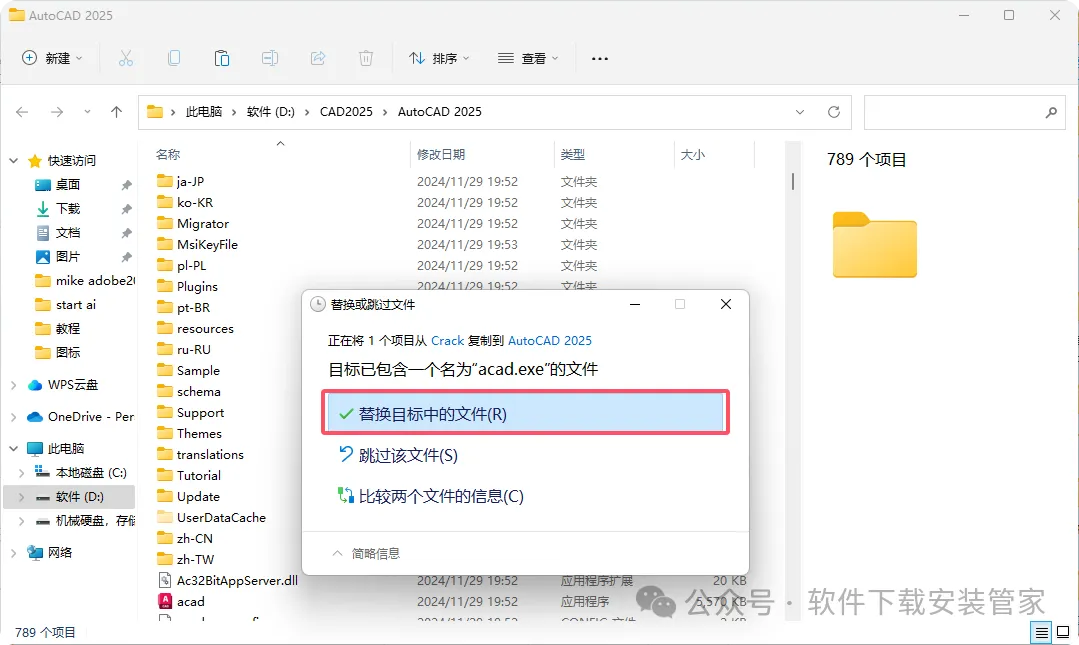
Task: Select 此电脑 in the address breadcrumb
Action: pyautogui.click(x=204, y=112)
